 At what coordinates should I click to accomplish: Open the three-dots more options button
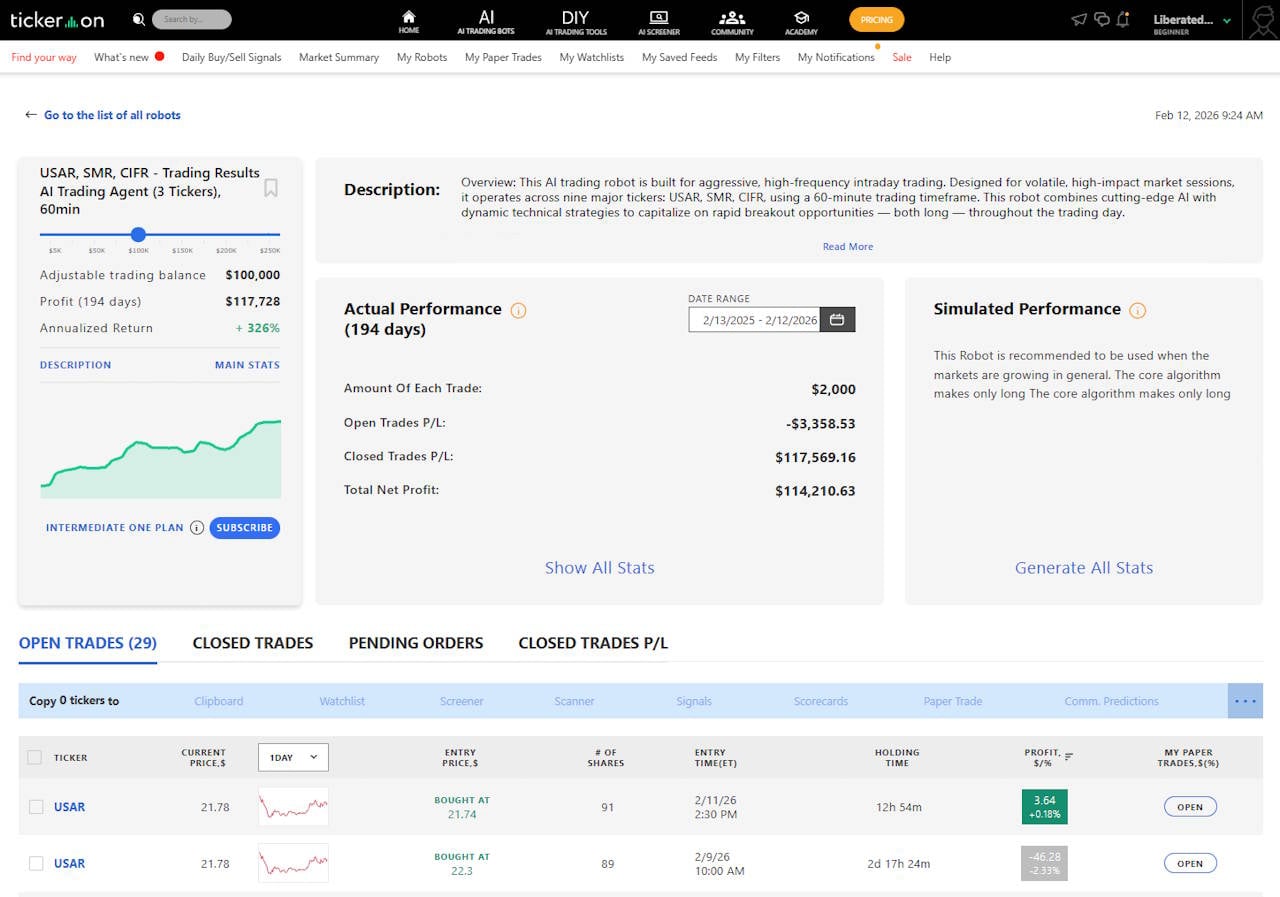click(1245, 701)
